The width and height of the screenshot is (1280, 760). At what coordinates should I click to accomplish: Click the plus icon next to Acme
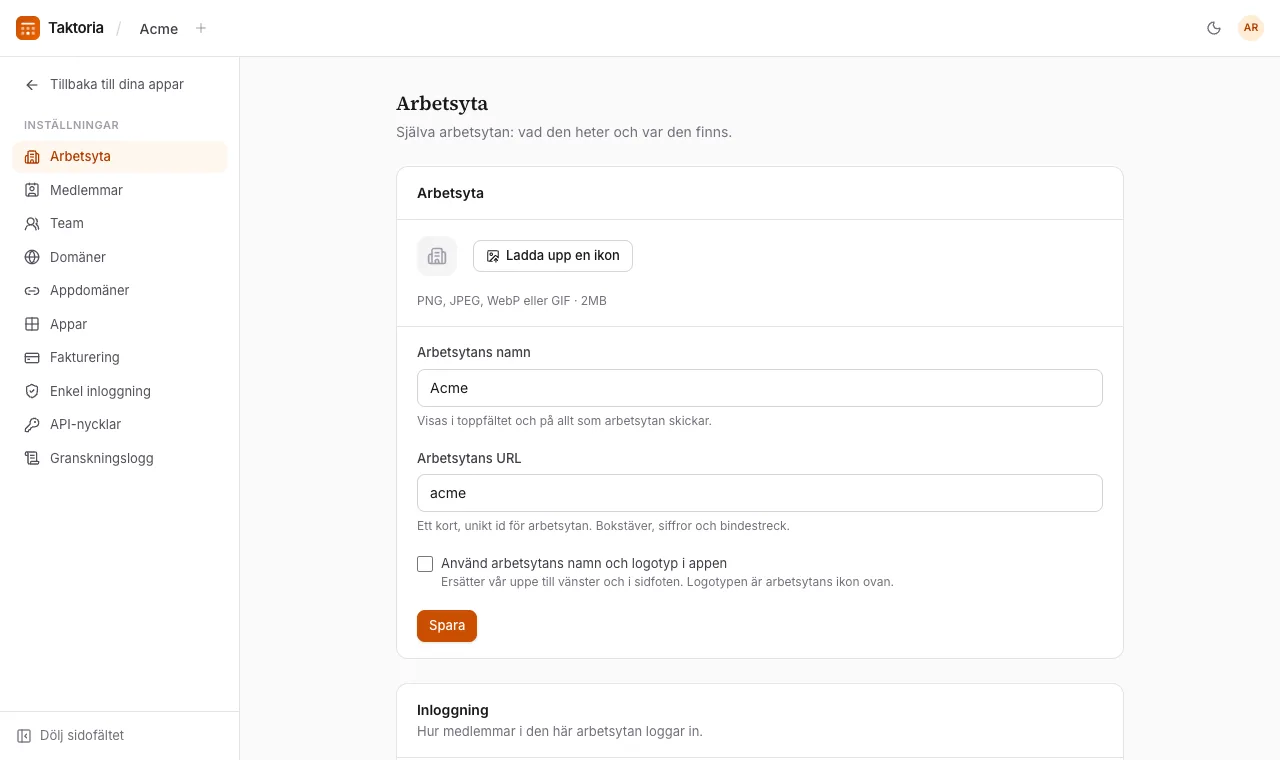(201, 28)
